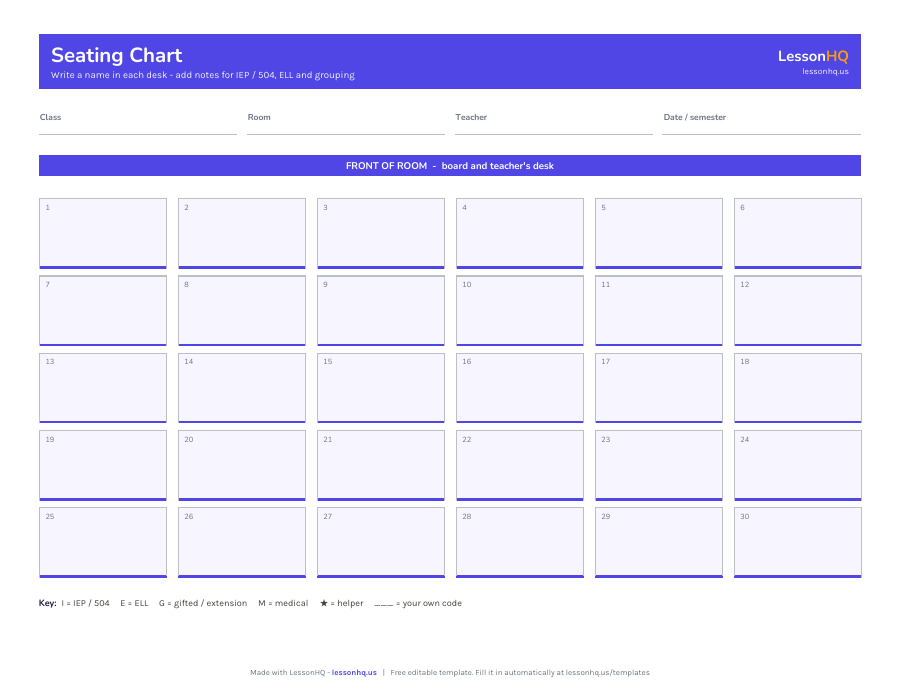
Task: Select desk 25
Action: 103,542
